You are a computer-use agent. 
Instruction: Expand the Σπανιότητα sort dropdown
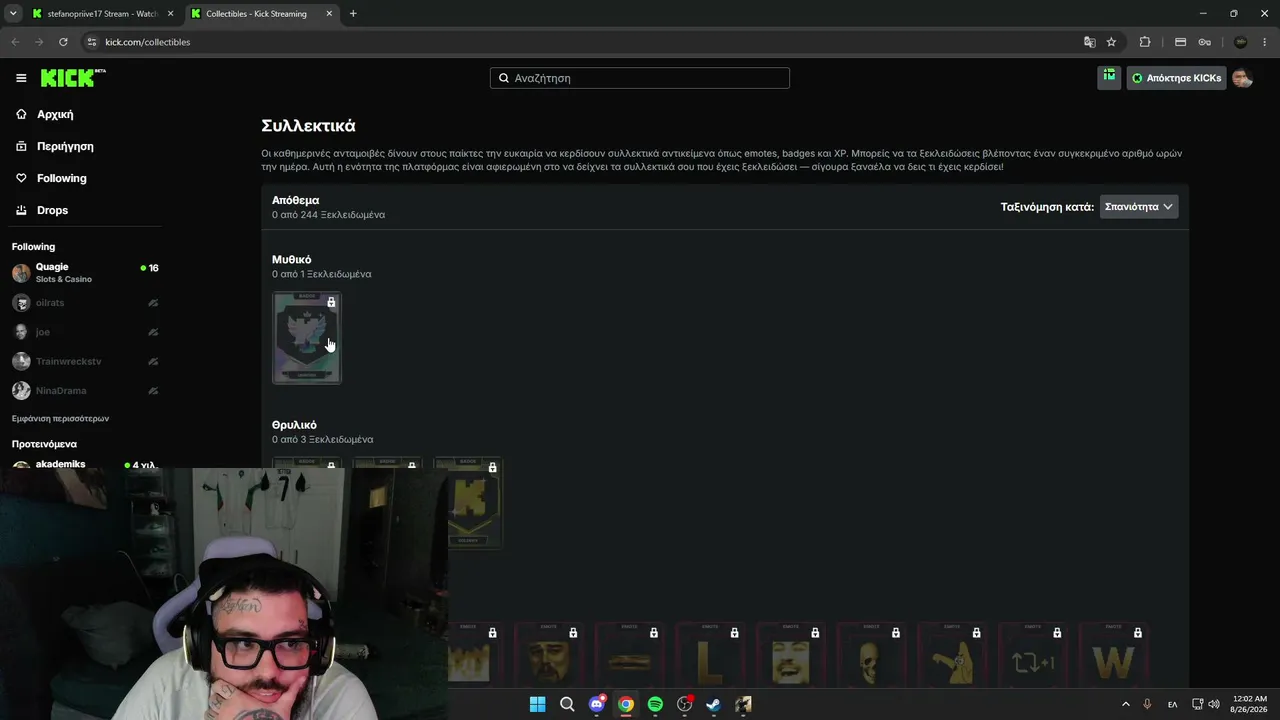point(1139,207)
